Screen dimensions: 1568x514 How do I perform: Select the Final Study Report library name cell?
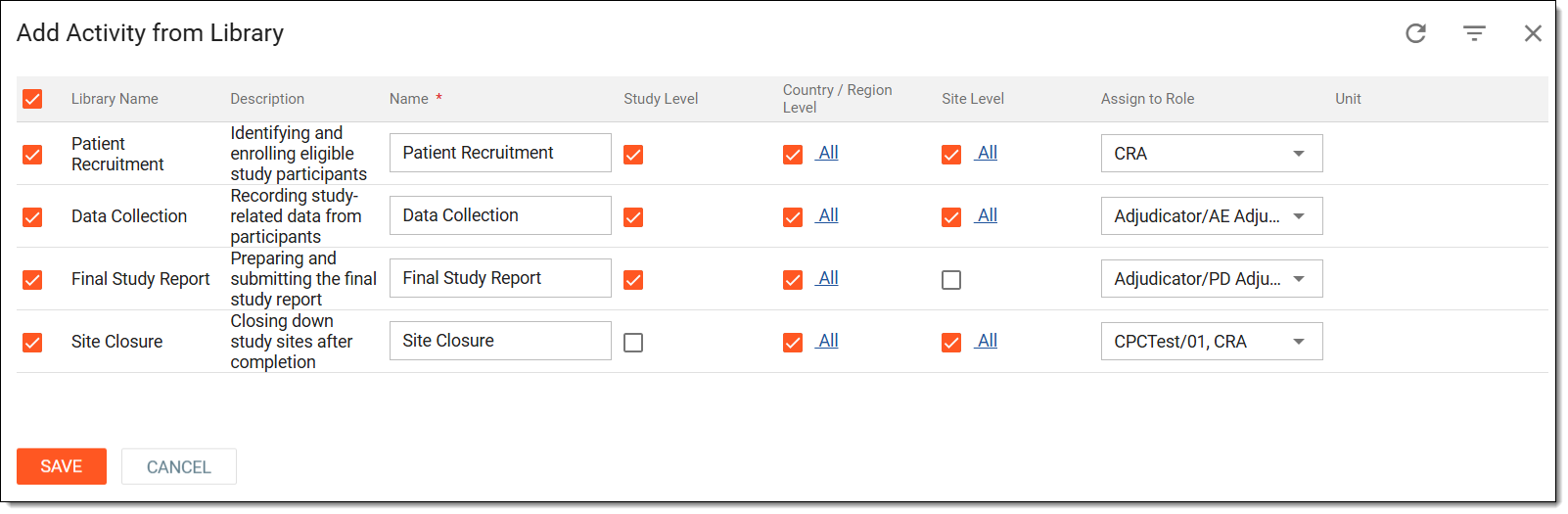[140, 279]
